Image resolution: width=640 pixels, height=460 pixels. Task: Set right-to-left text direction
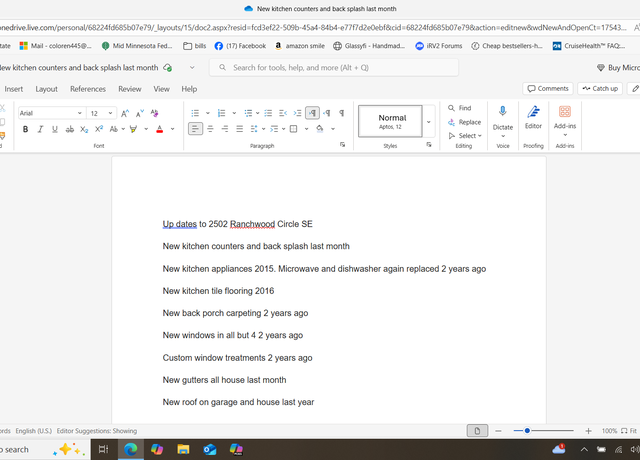coord(327,113)
